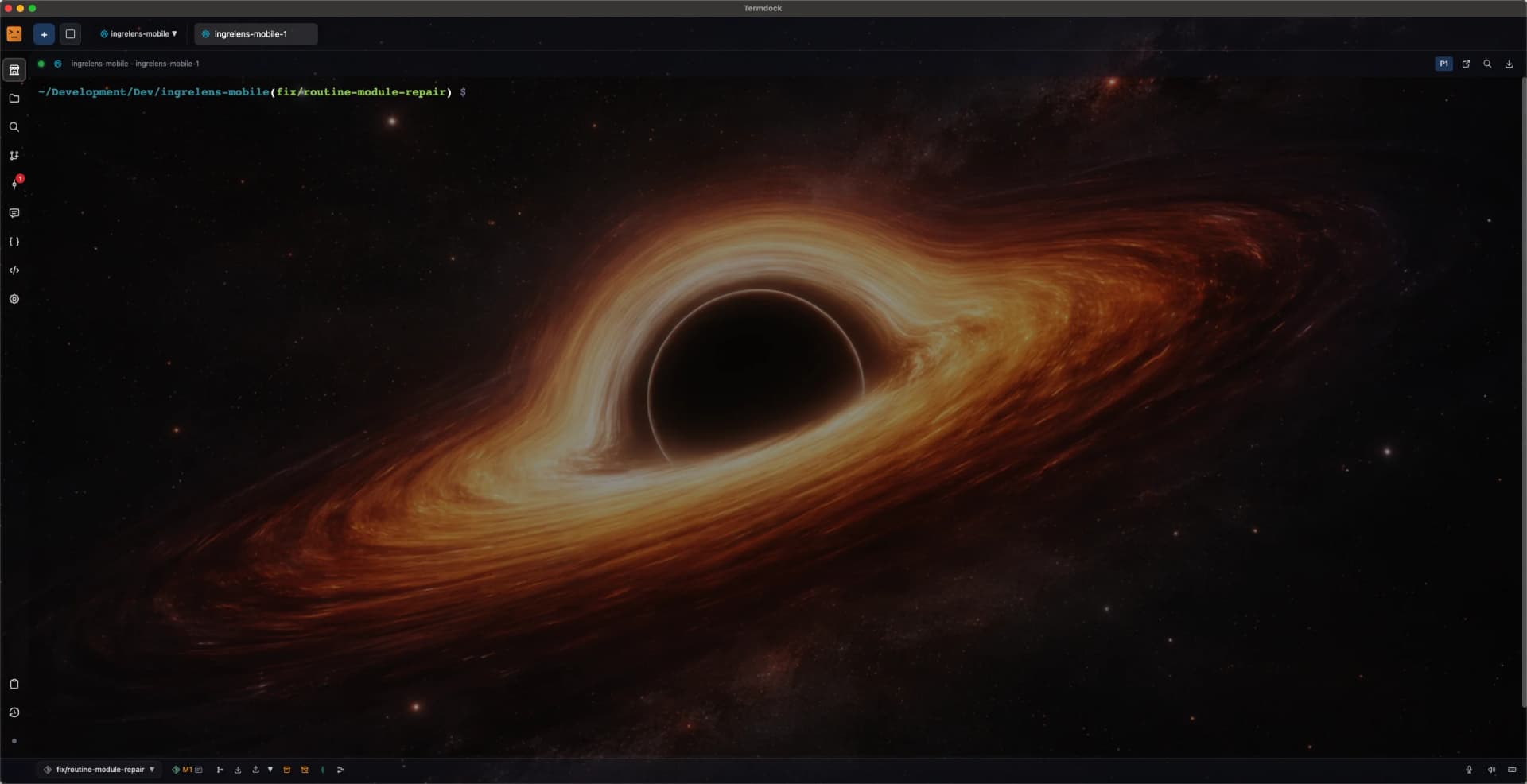This screenshot has width=1527, height=784.
Task: Open the folder explorer in the sidebar
Action: pyautogui.click(x=14, y=99)
